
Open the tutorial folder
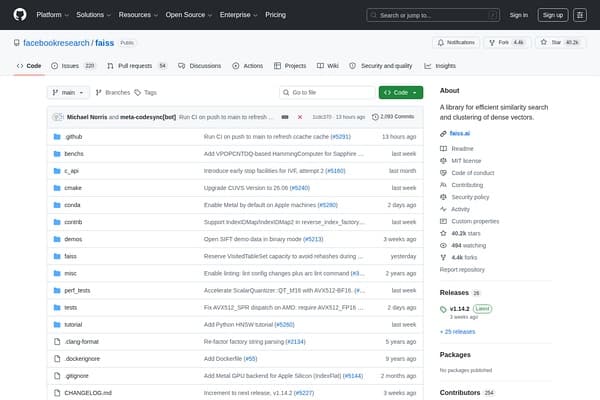(73, 325)
